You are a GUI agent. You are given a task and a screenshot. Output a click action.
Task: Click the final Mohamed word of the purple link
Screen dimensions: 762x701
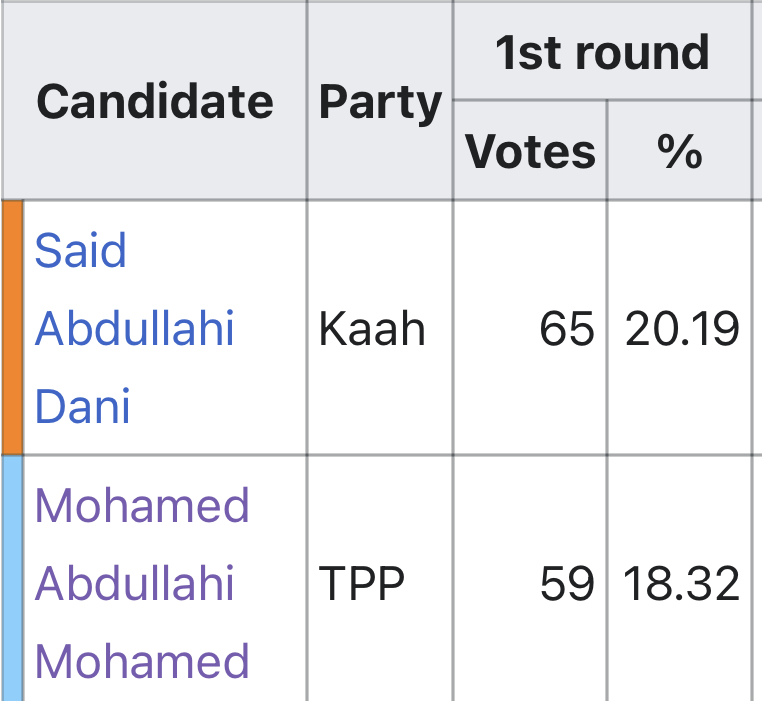pos(142,661)
